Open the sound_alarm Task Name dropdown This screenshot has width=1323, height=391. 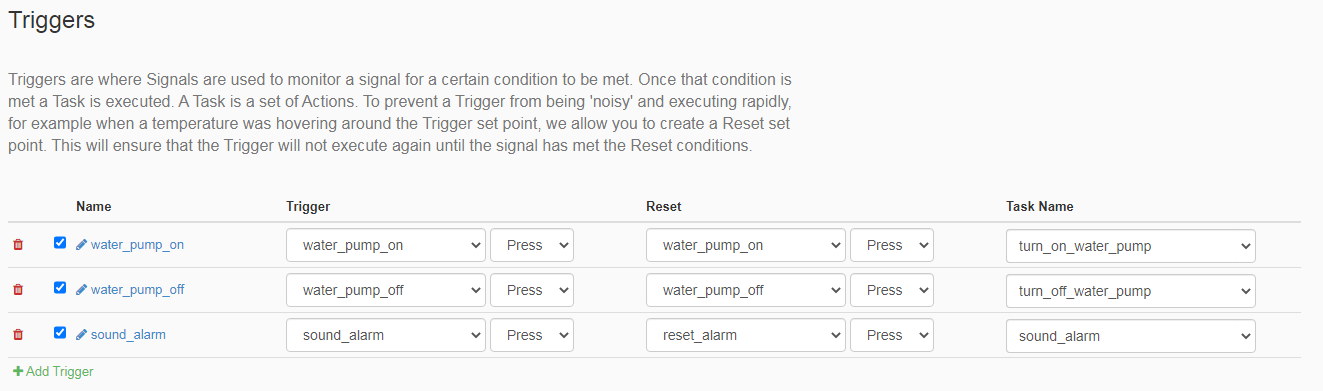click(1131, 336)
